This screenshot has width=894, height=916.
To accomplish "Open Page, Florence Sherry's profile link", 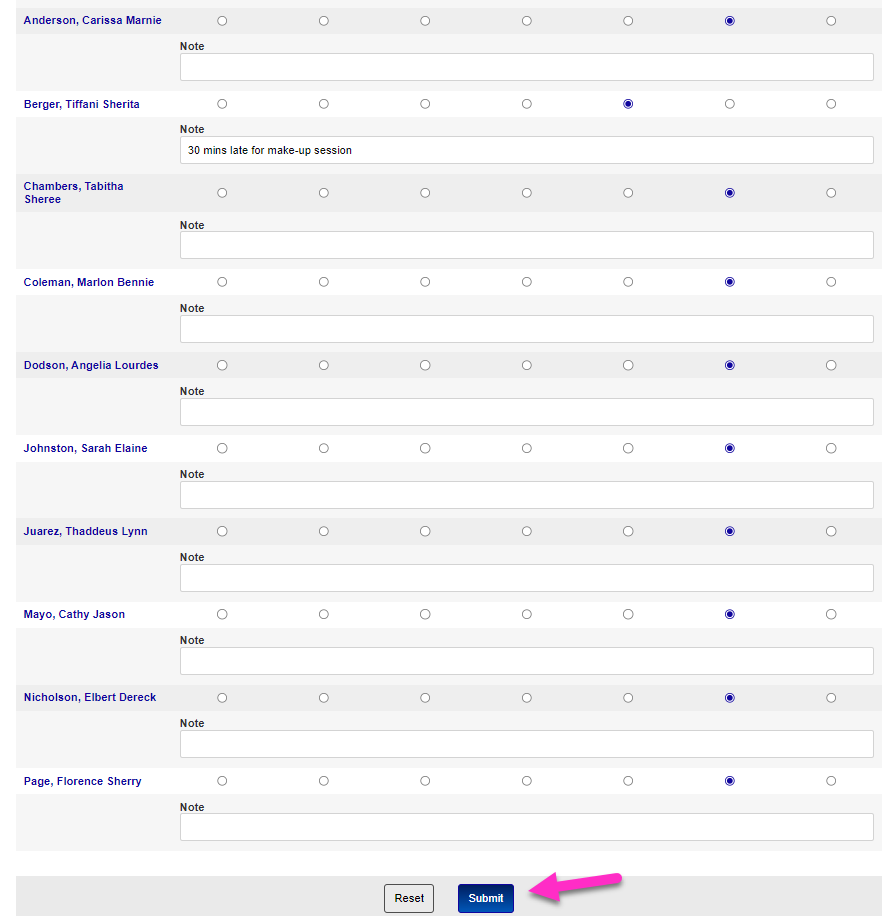I will [83, 781].
